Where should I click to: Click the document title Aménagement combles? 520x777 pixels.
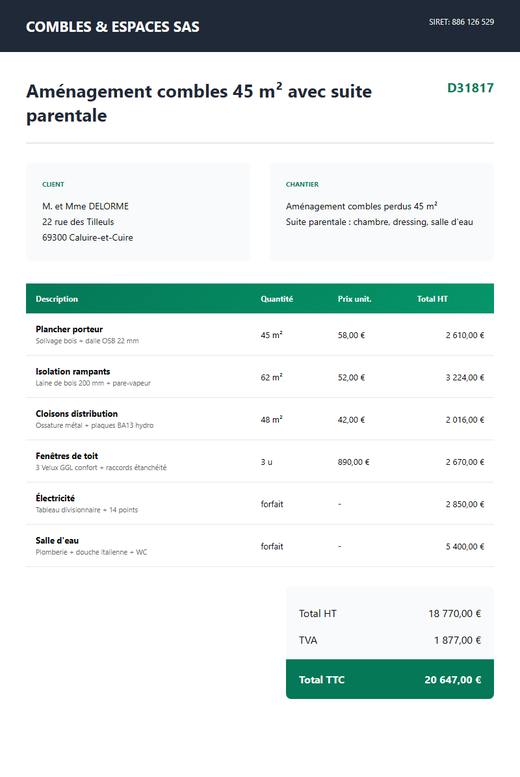[199, 103]
